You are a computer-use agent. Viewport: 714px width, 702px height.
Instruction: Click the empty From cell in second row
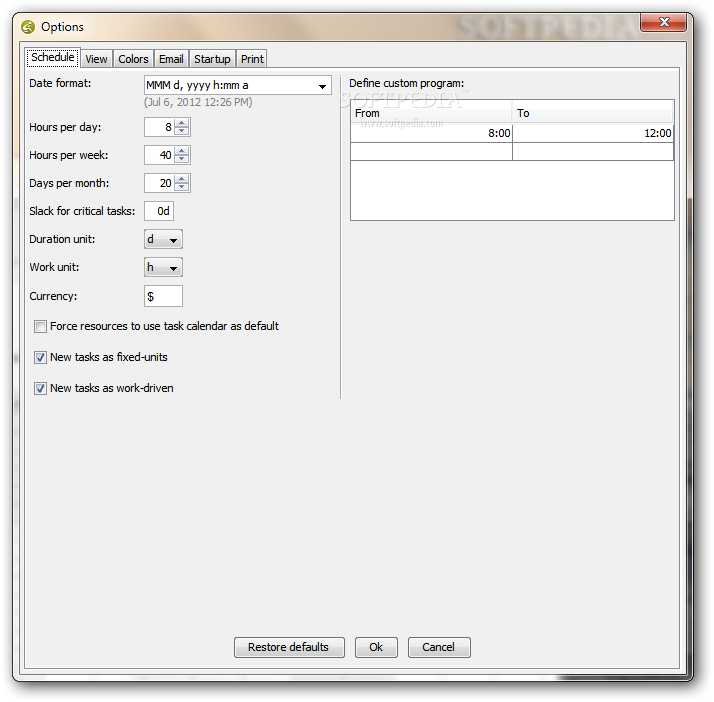coord(431,152)
